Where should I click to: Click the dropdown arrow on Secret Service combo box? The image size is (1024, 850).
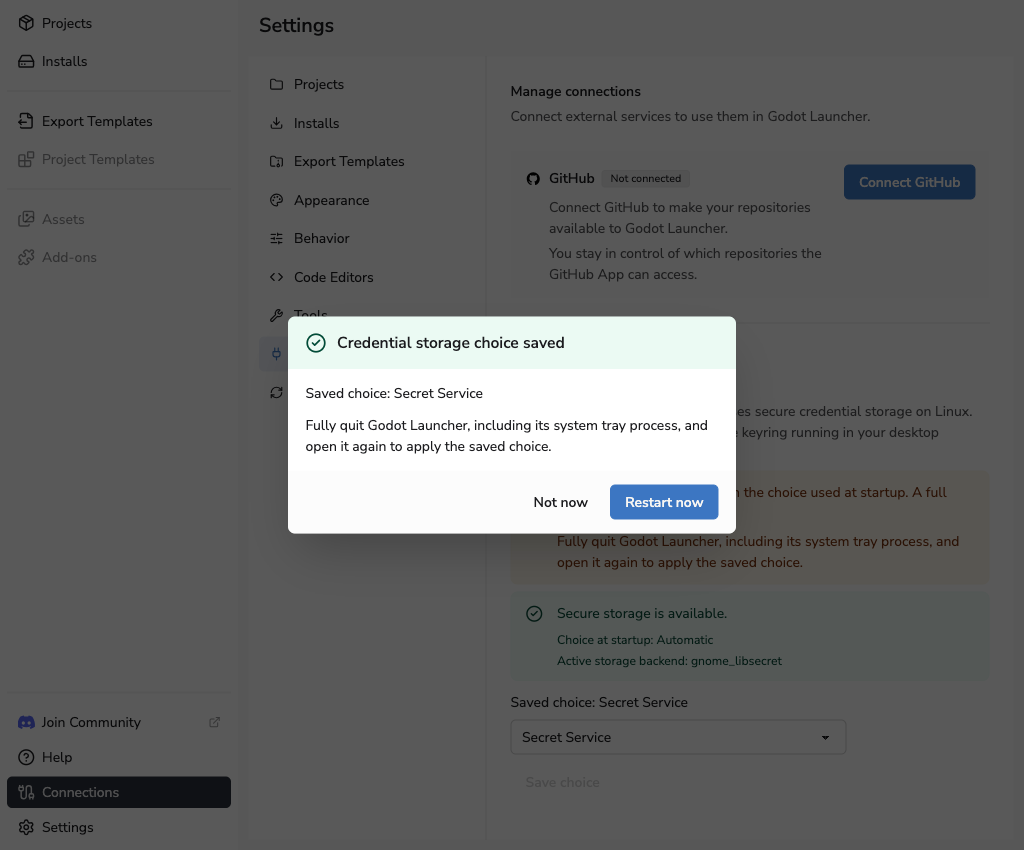[x=825, y=738]
